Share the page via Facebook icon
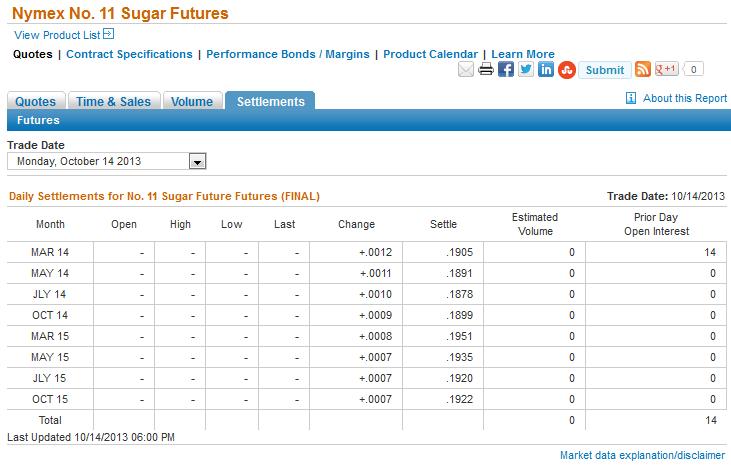 506,69
